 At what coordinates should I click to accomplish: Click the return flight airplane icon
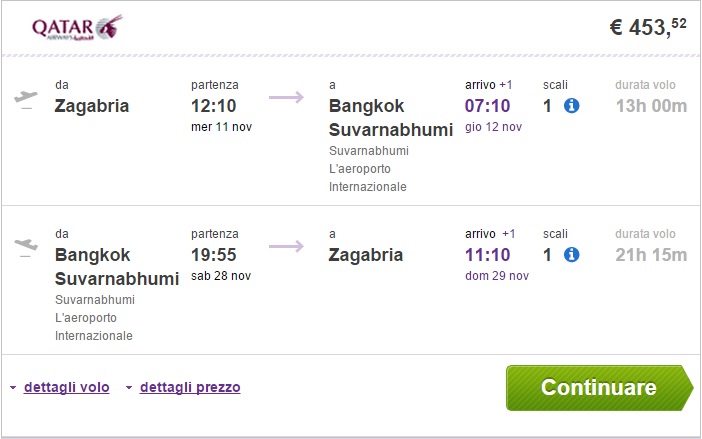point(26,246)
